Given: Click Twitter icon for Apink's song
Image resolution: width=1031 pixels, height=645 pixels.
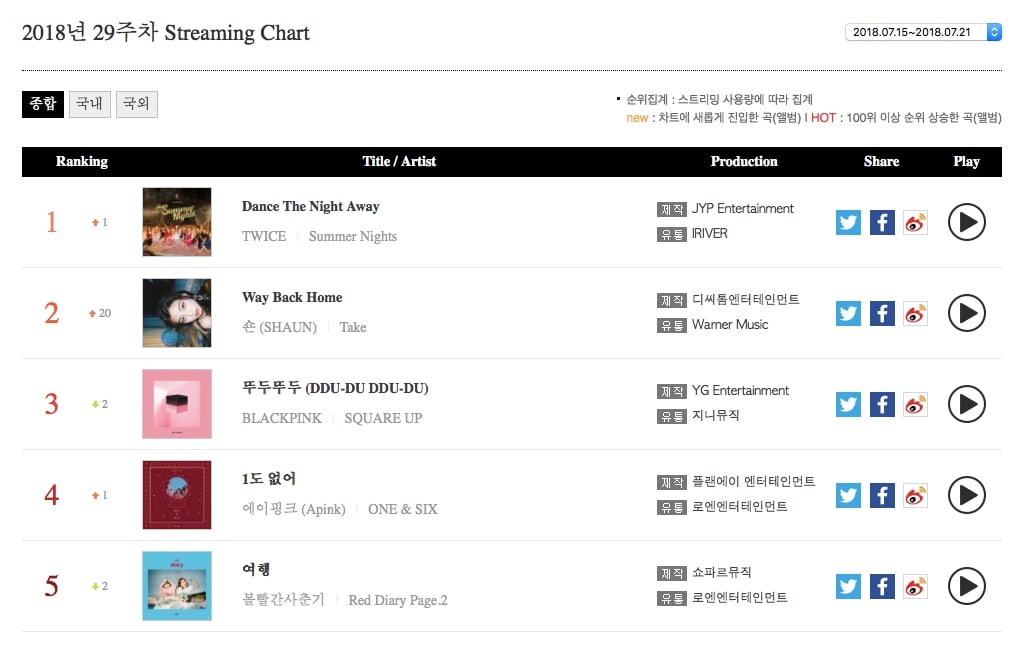Looking at the screenshot, I should [848, 495].
